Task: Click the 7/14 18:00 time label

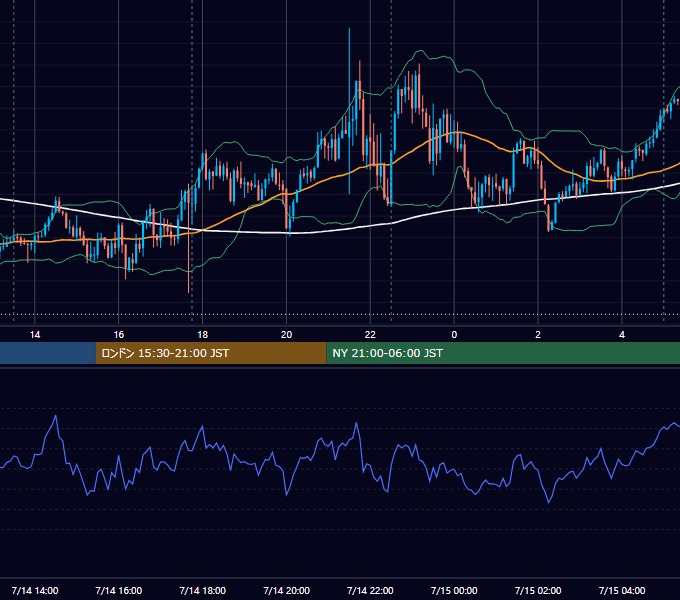Action: click(203, 590)
